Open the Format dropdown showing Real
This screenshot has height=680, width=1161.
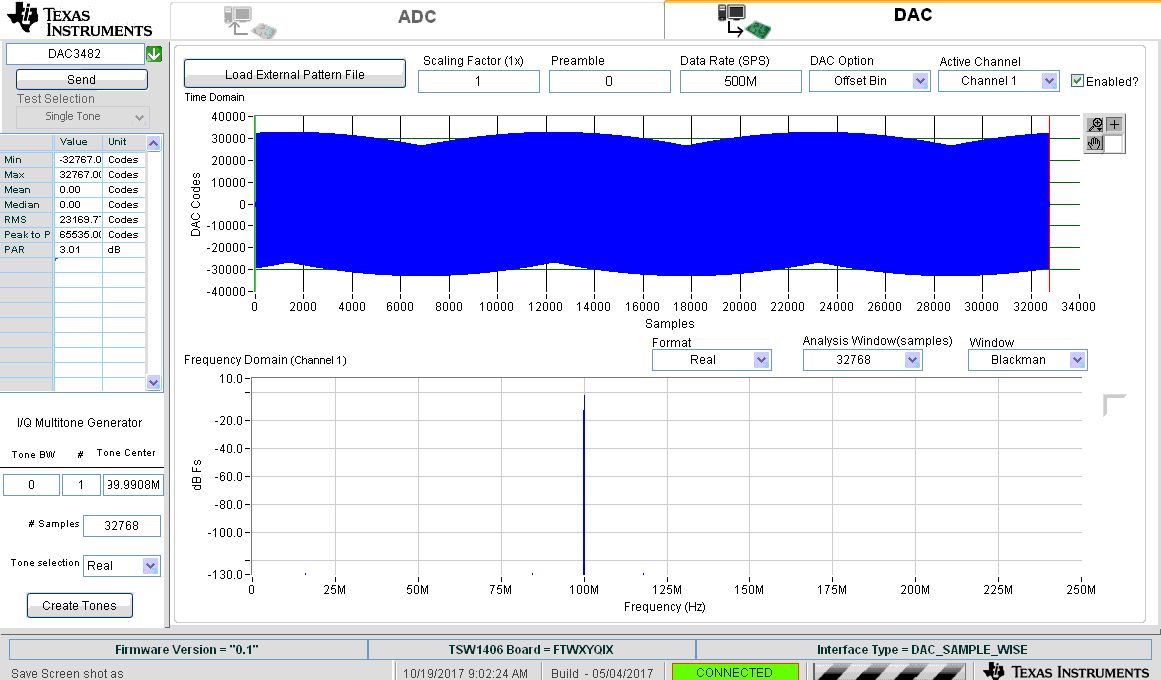(712, 360)
